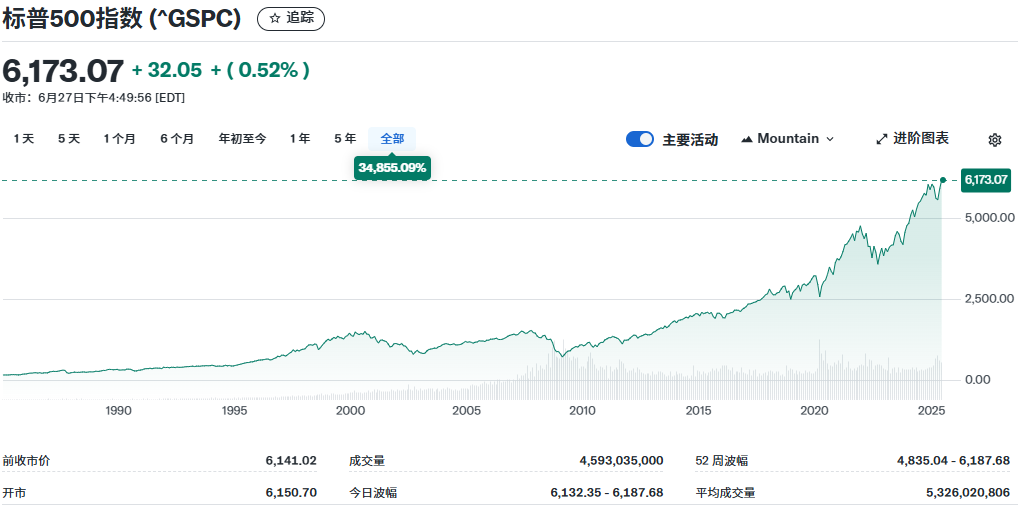Viewport: 1024px width, 505px height.
Task: Click the 5,326,020,806 average volume
Action: [968, 493]
